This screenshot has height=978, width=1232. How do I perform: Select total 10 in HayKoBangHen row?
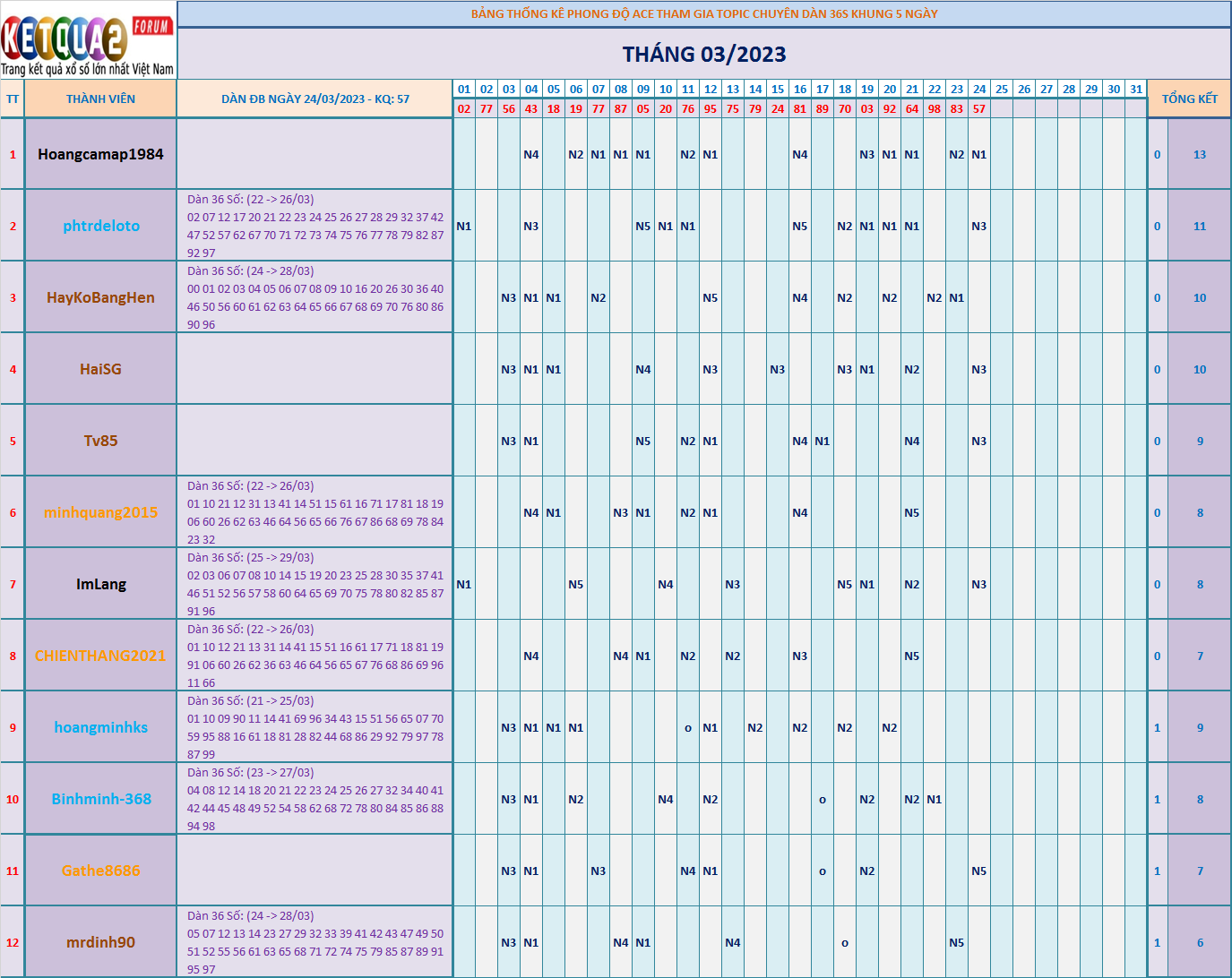(x=1200, y=297)
